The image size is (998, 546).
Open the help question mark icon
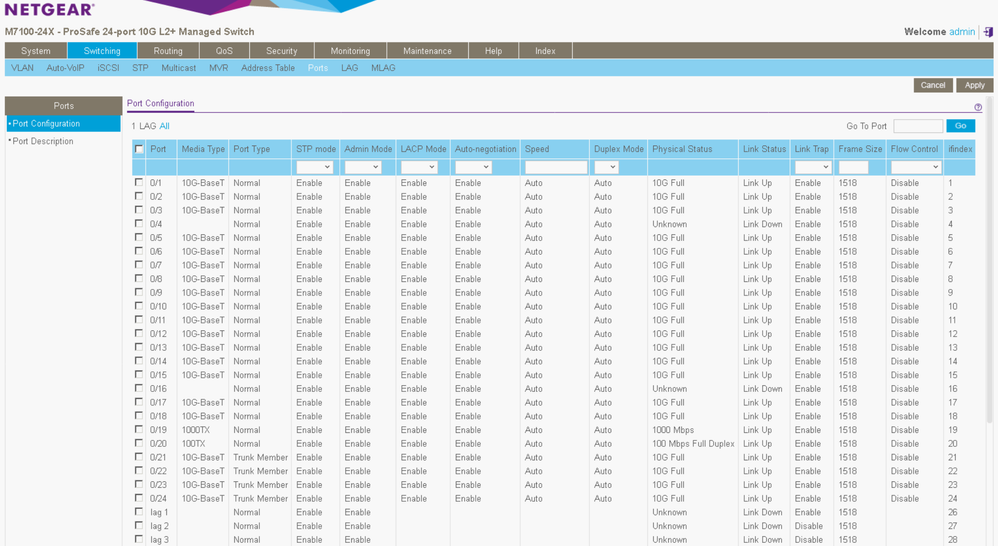point(978,108)
